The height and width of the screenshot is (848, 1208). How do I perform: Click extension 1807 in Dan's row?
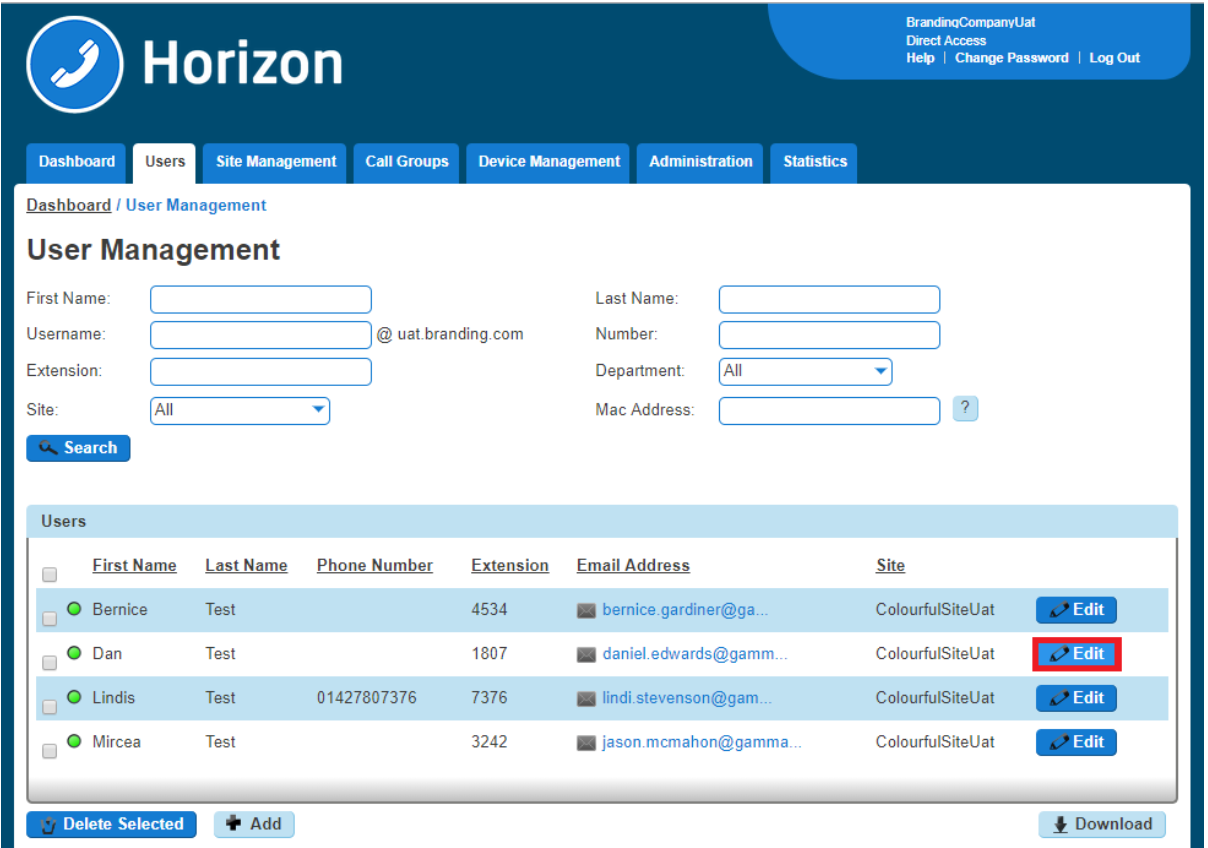489,654
